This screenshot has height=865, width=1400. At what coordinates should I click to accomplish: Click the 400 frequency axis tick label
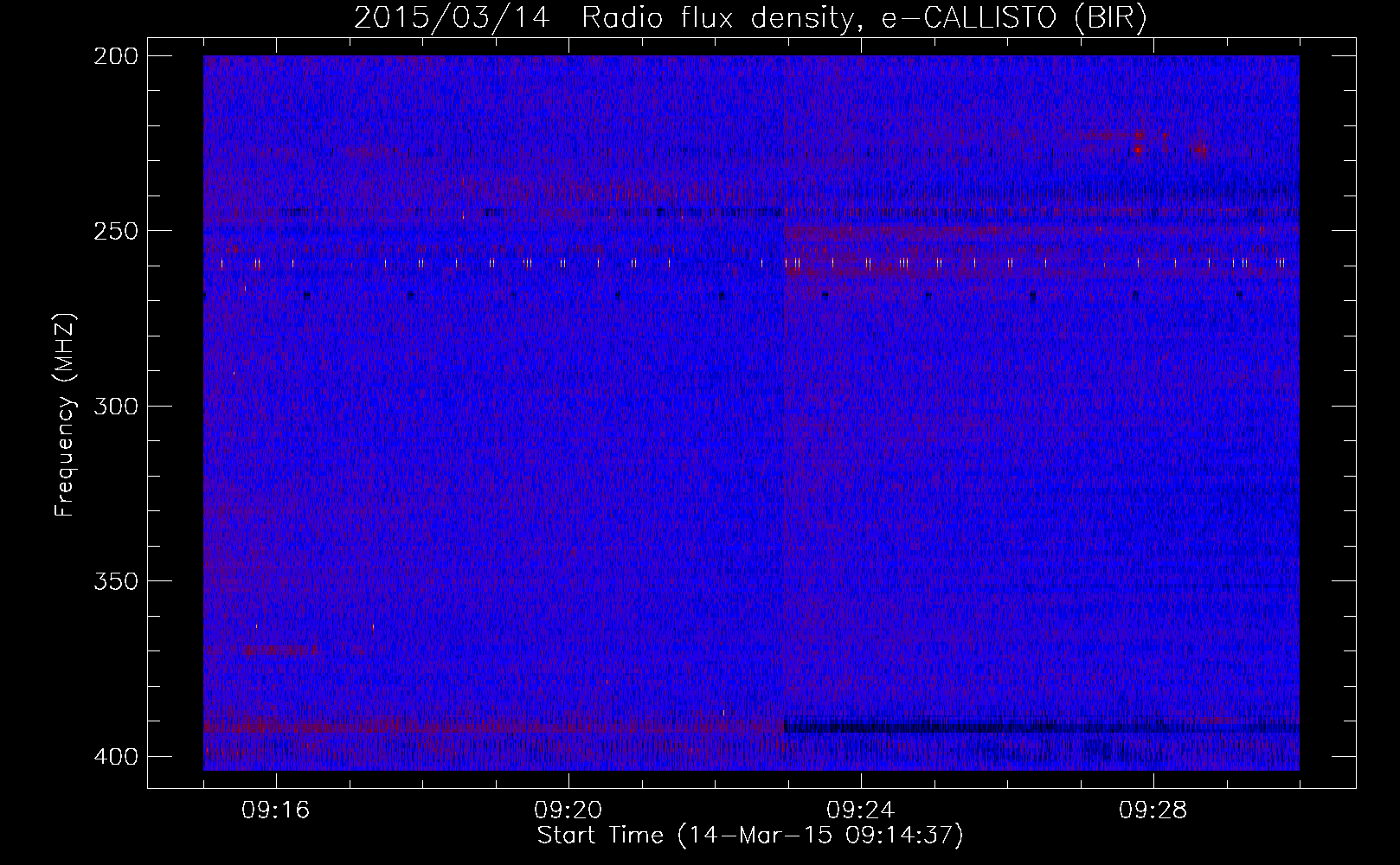click(116, 756)
